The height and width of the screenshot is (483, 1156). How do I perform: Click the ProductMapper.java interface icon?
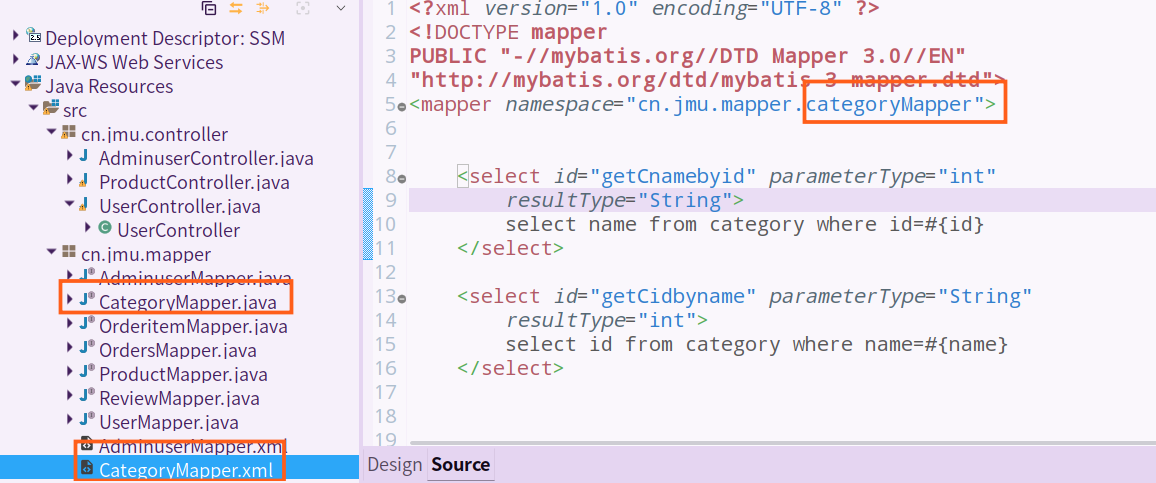[x=87, y=372]
